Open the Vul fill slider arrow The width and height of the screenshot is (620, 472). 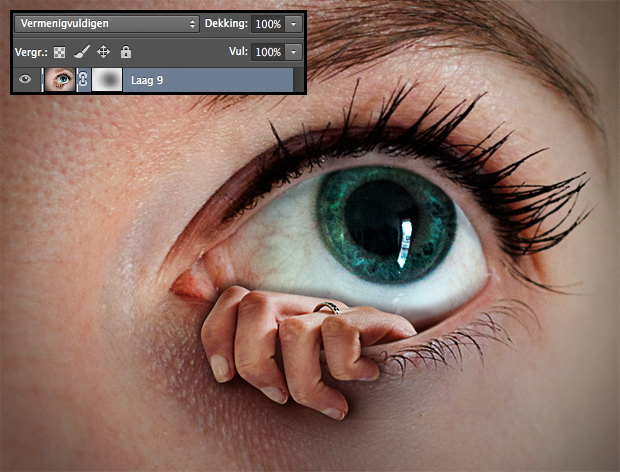293,52
